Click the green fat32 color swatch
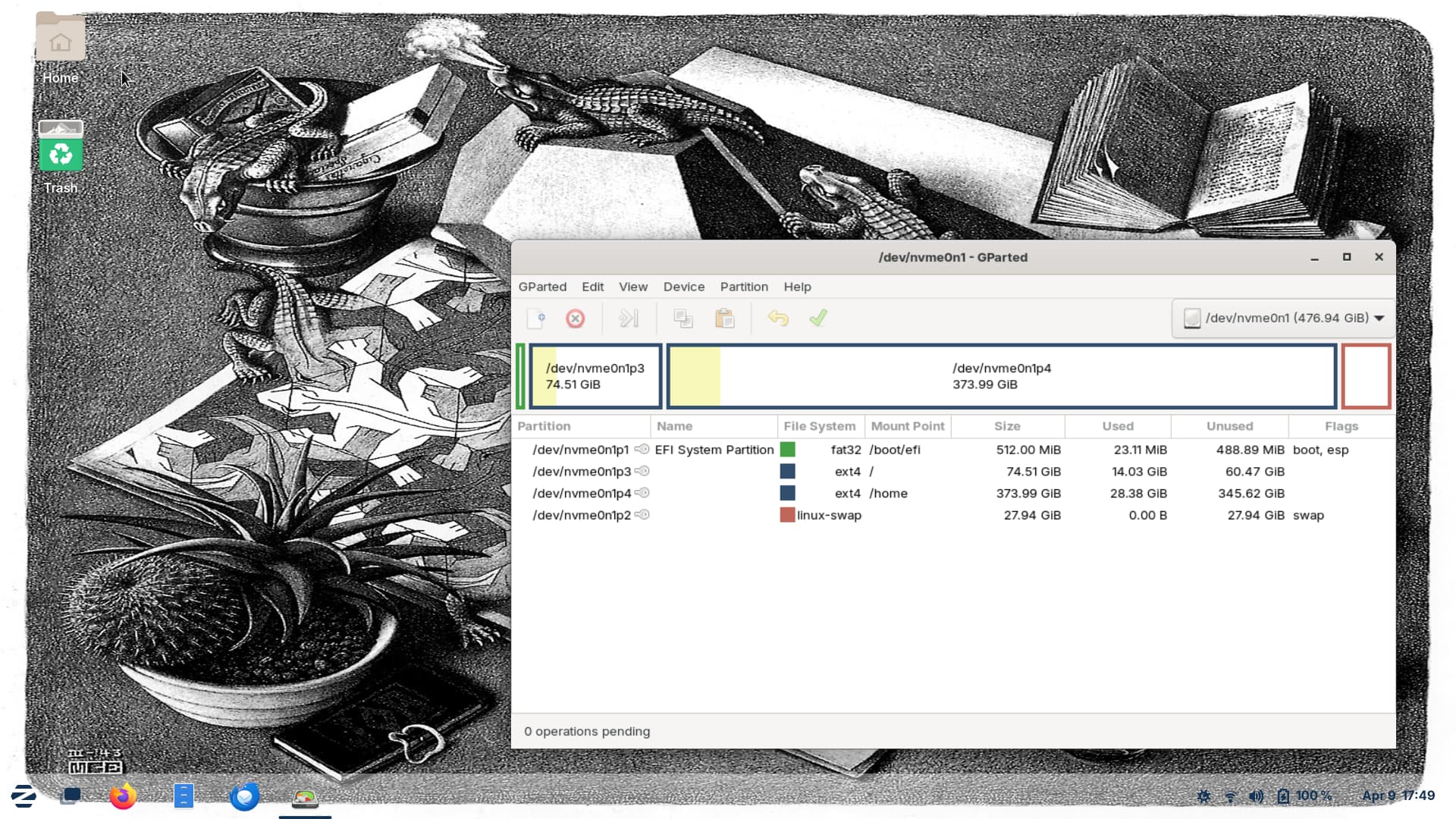This screenshot has width=1456, height=819. pyautogui.click(x=787, y=450)
